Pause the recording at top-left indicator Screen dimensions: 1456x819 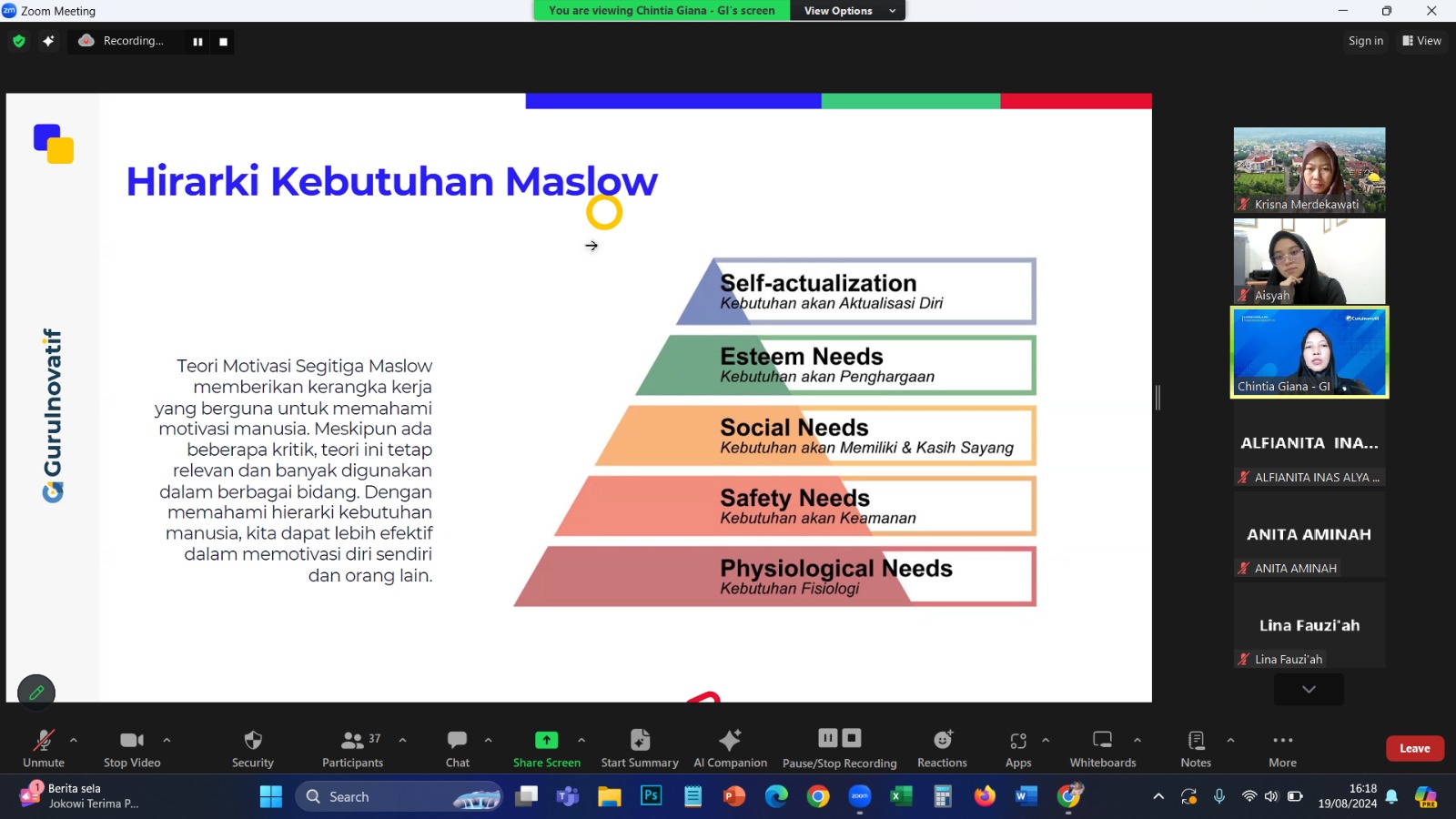tap(197, 42)
